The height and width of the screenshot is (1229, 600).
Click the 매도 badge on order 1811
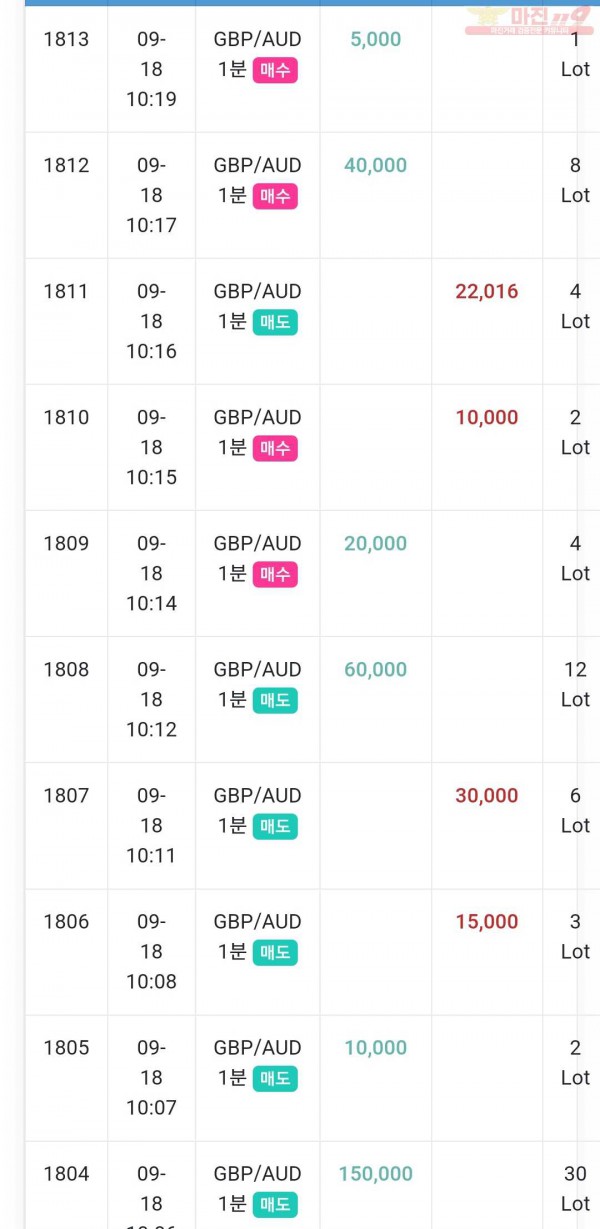(x=275, y=322)
